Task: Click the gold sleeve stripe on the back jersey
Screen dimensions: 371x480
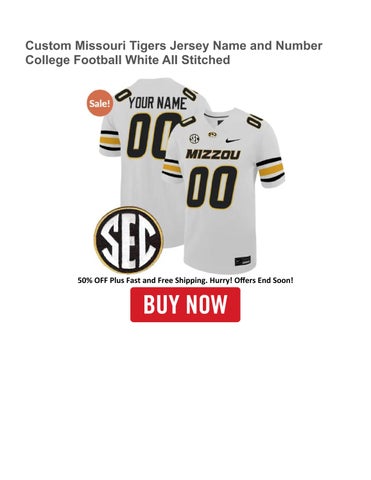Action: (109, 141)
